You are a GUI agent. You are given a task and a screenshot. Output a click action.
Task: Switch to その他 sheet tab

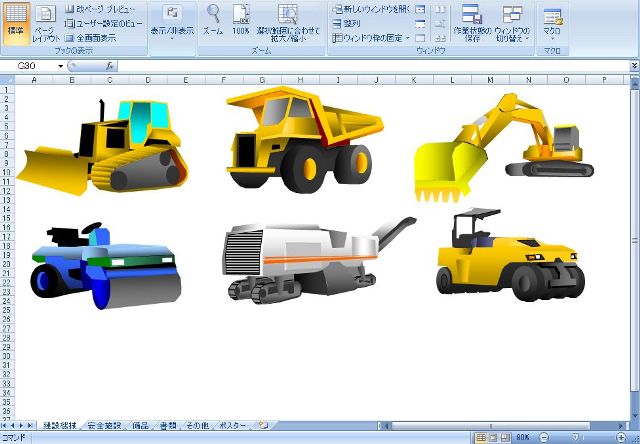(198, 426)
